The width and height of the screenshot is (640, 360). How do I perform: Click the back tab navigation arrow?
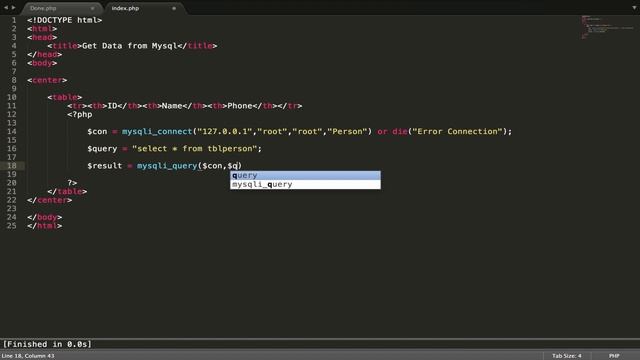click(x=6, y=7)
